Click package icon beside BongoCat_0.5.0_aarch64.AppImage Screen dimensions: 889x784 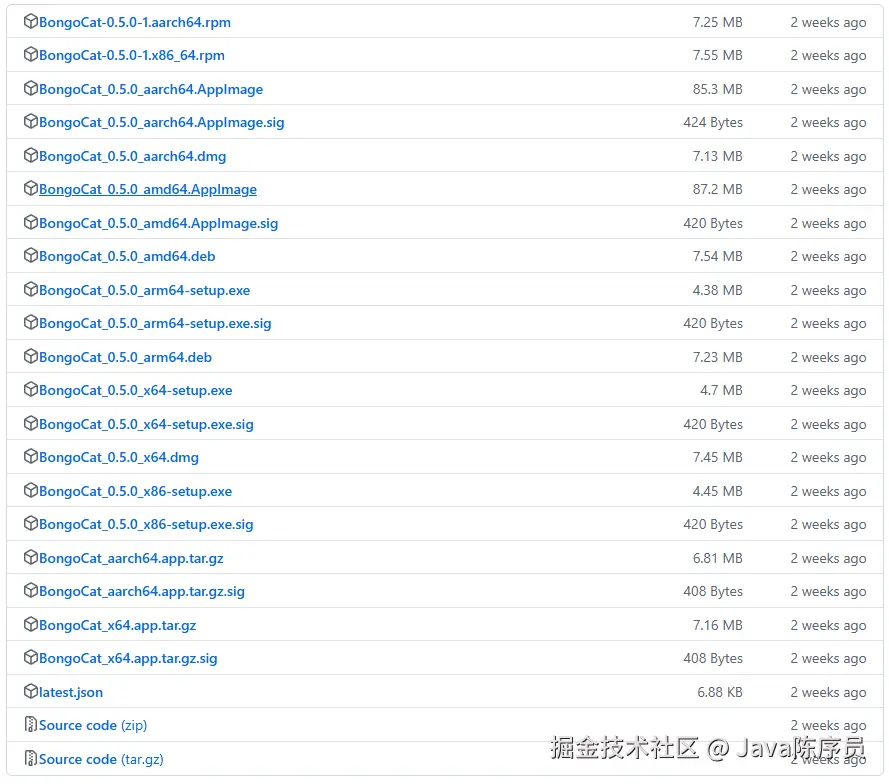[x=31, y=88]
